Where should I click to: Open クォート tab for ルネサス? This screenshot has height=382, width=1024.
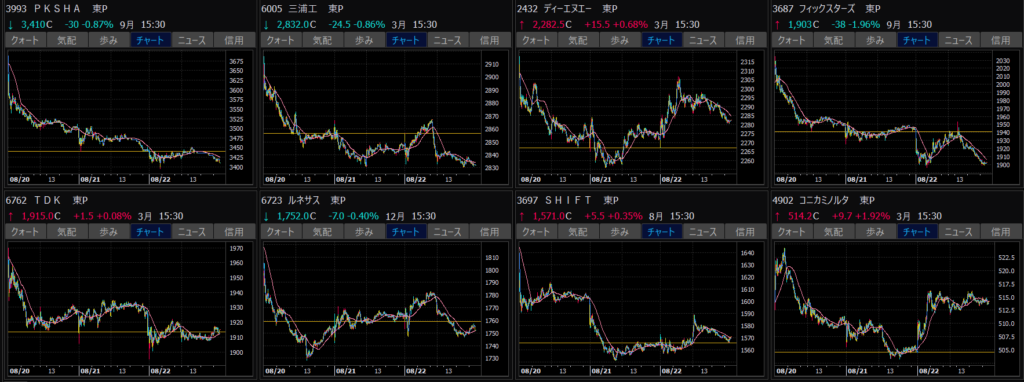click(281, 232)
